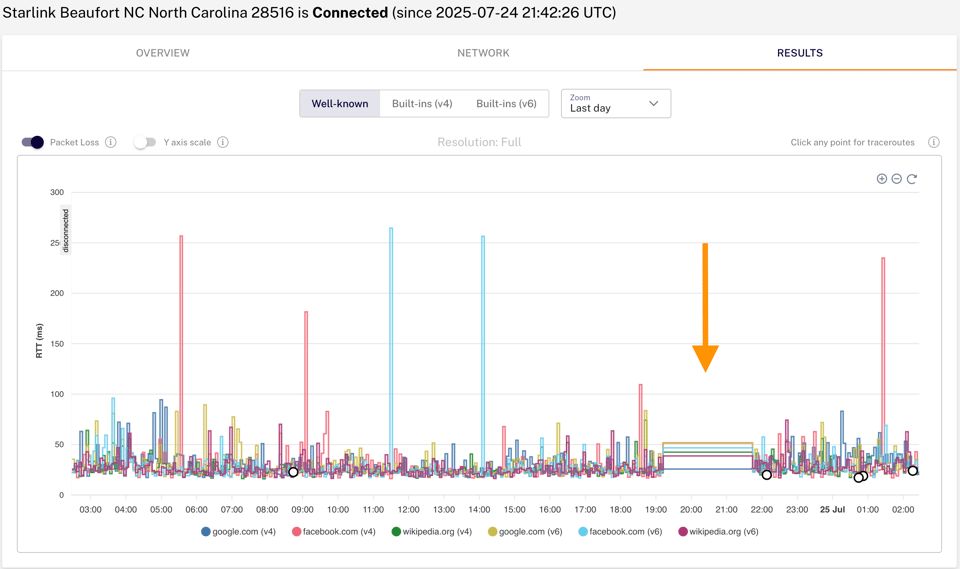Open the Zoom dropdown showing Last day
Screen dimensions: 960x569
tap(616, 103)
